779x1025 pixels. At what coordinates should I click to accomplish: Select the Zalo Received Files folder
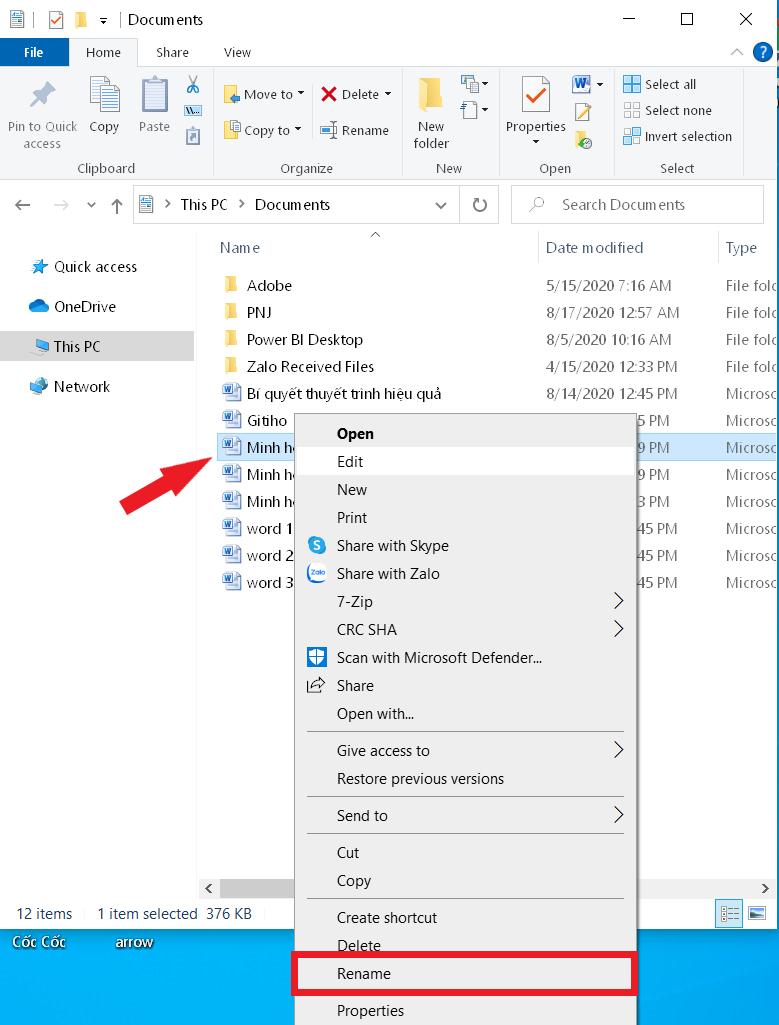[x=310, y=366]
